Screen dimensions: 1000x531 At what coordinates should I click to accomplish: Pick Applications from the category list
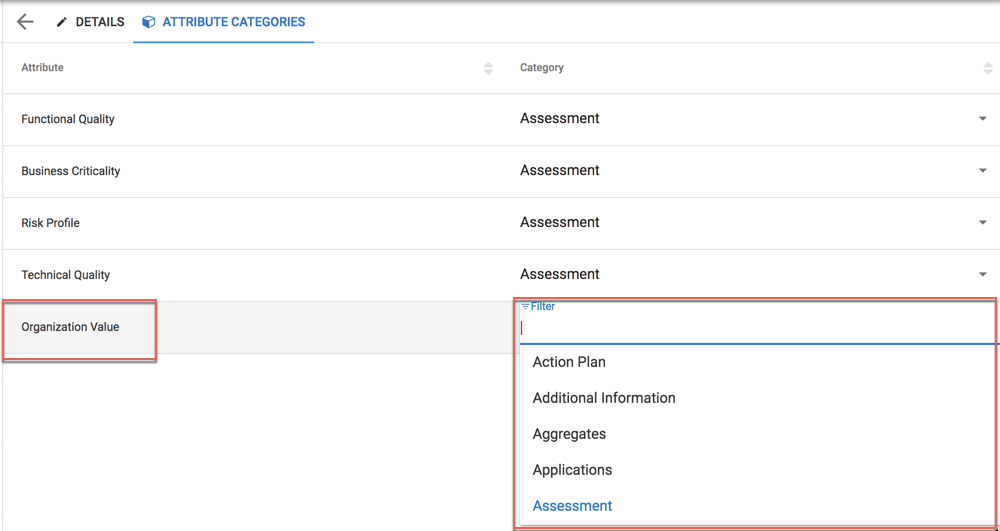[572, 470]
